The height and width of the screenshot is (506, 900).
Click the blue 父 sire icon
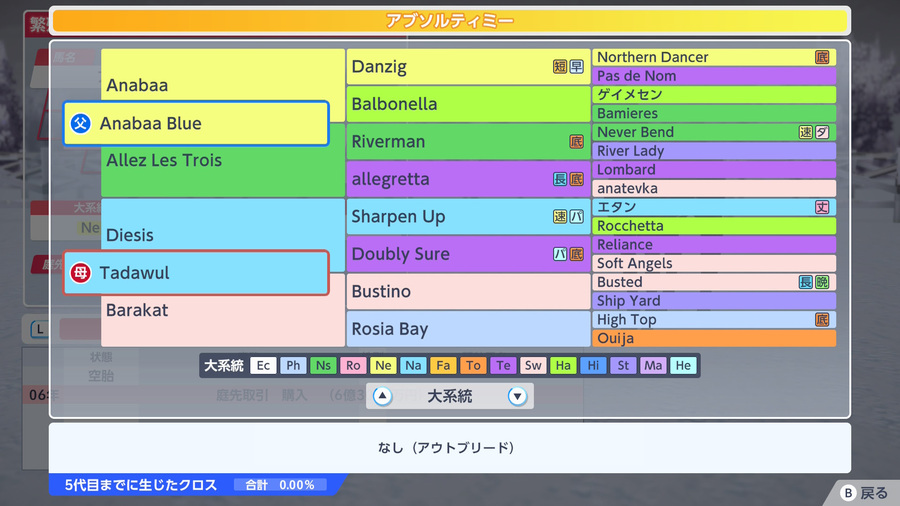pyautogui.click(x=80, y=123)
